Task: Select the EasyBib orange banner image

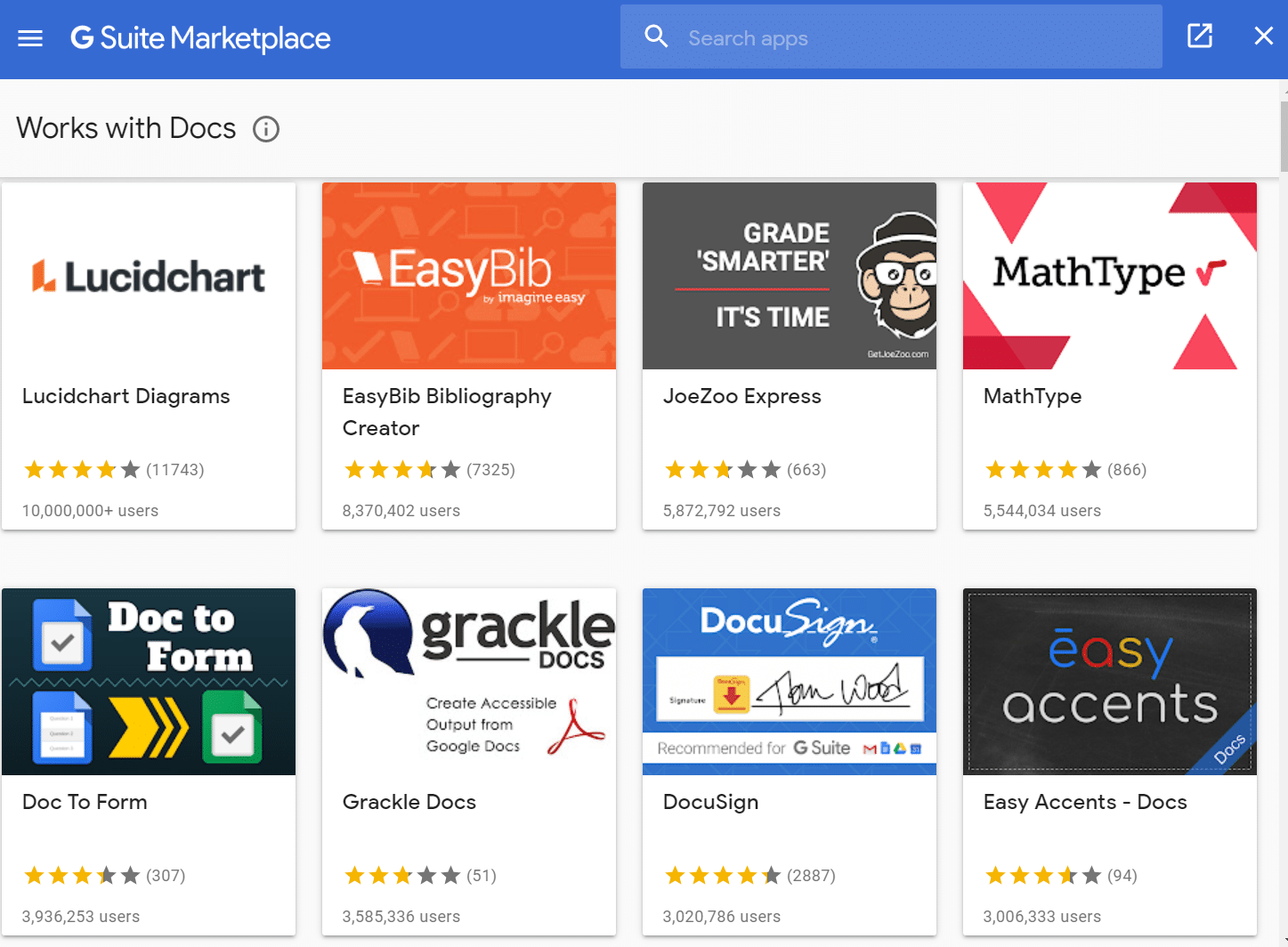Action: tap(469, 276)
